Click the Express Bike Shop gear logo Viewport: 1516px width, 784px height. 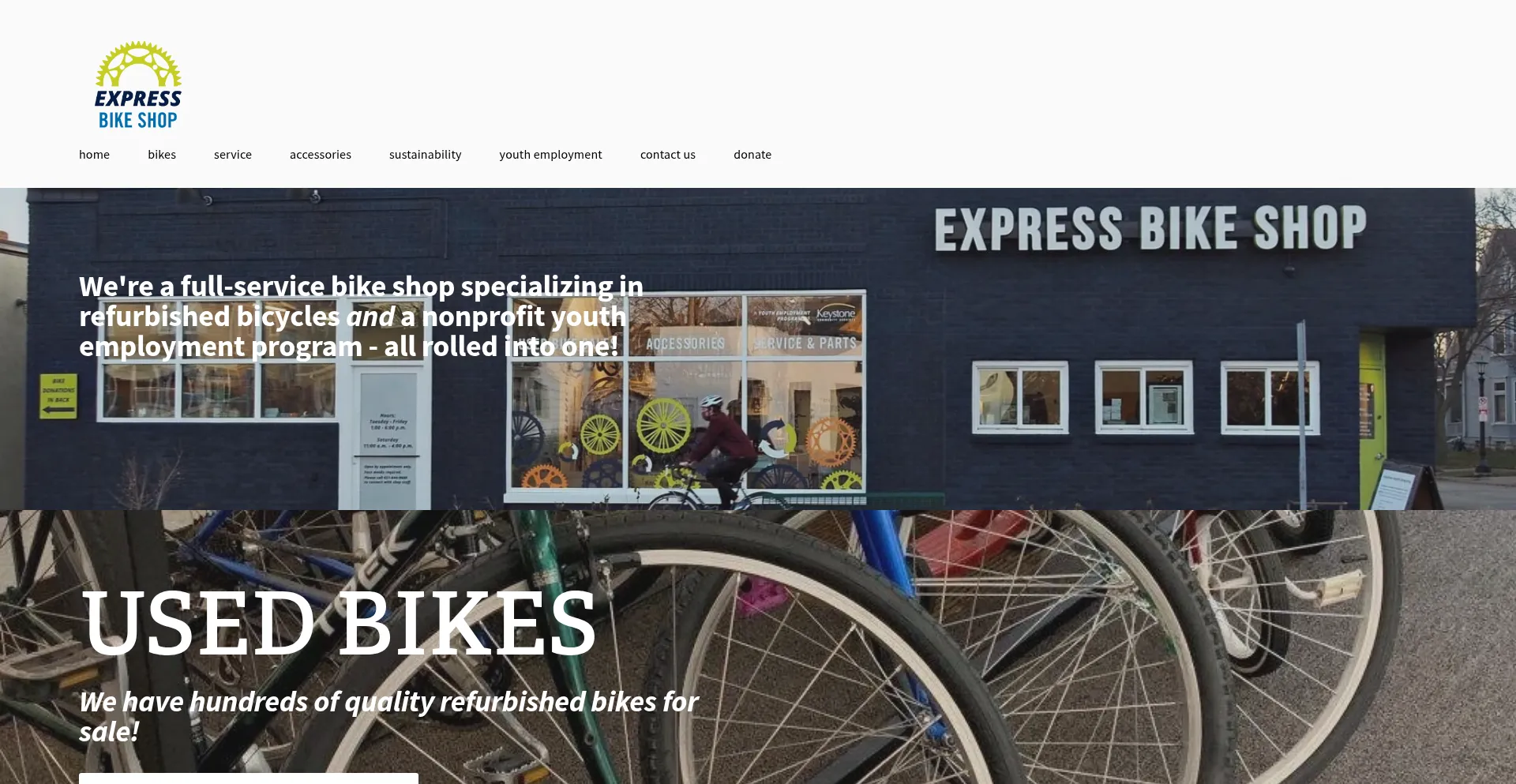tap(138, 84)
